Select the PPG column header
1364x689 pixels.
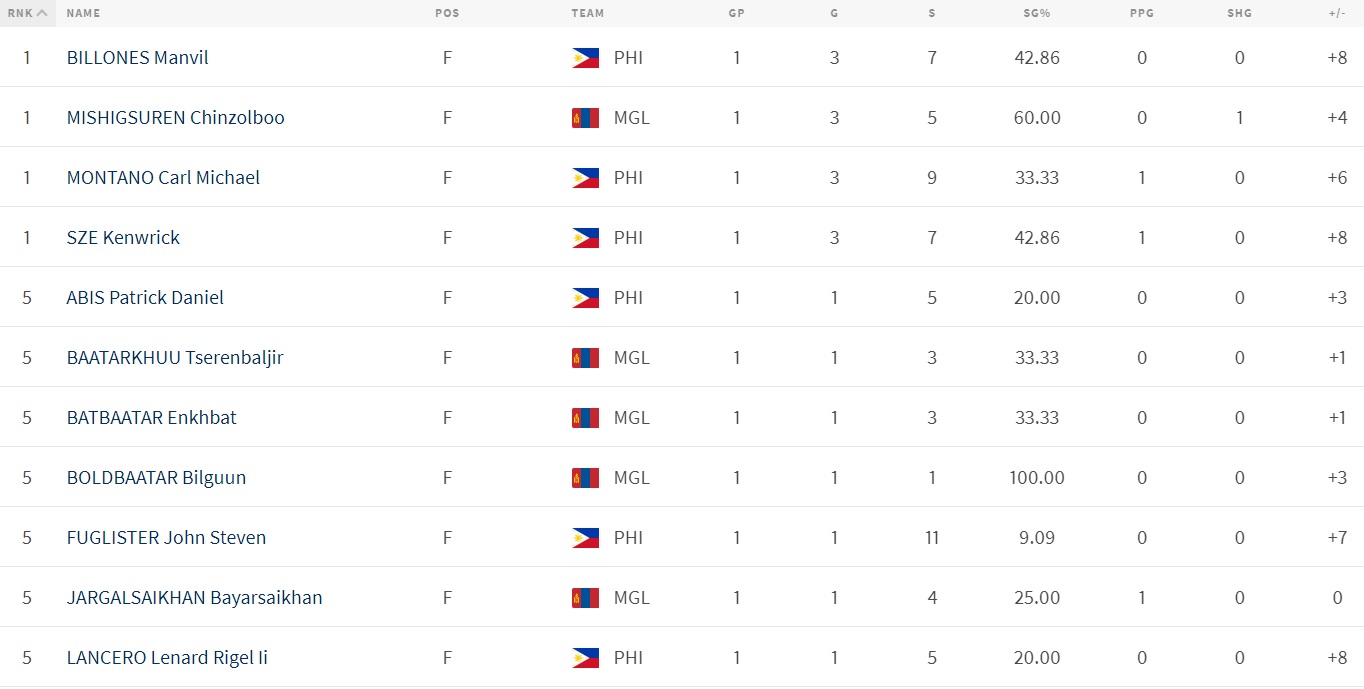pyautogui.click(x=1141, y=14)
